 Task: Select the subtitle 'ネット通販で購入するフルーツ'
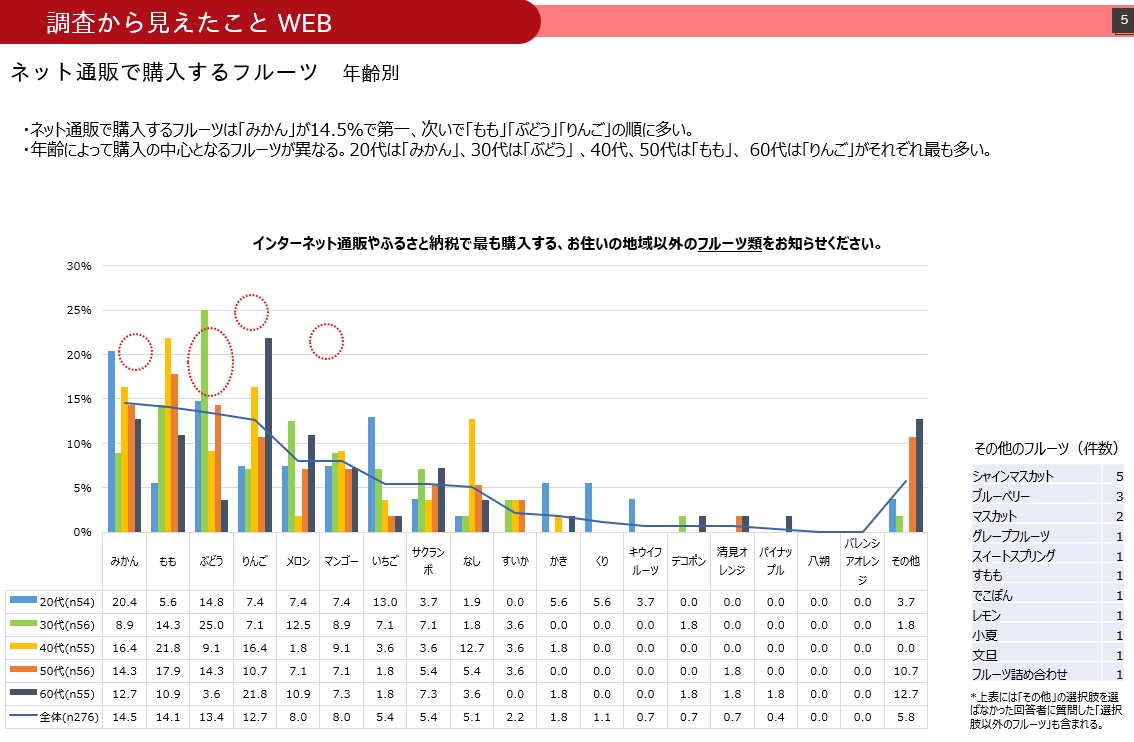coord(164,72)
